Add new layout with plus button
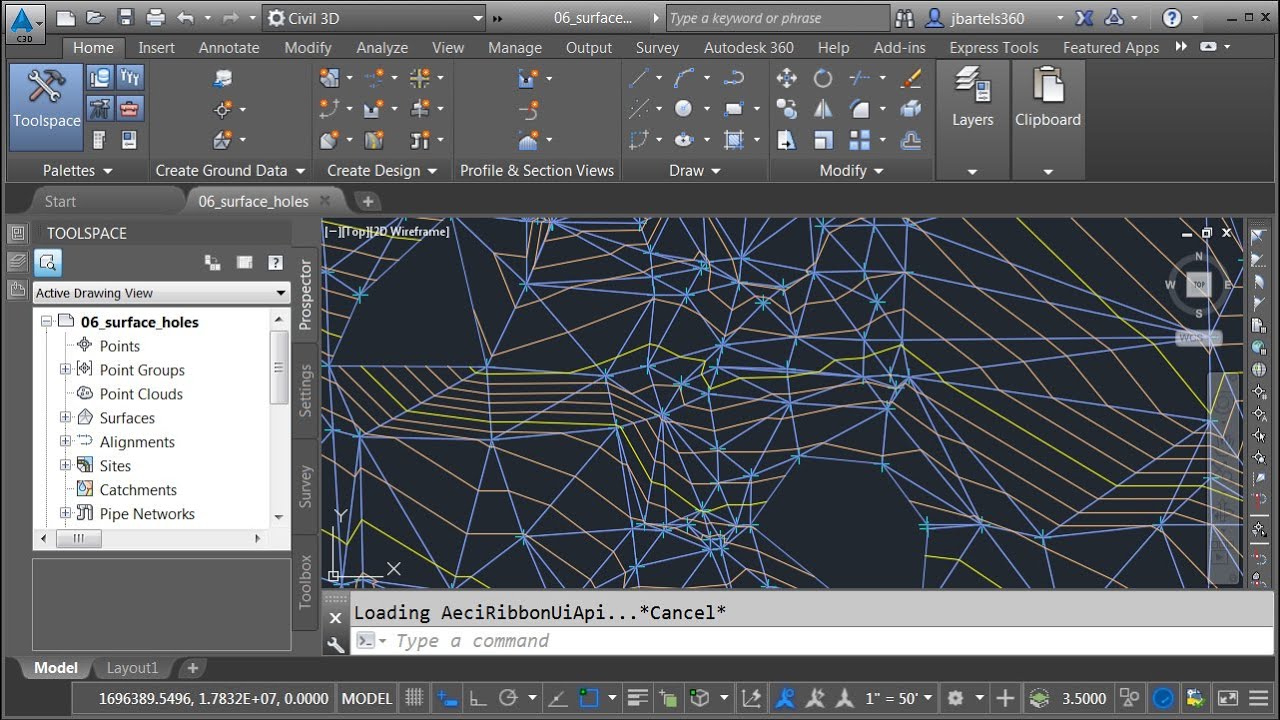 [193, 668]
